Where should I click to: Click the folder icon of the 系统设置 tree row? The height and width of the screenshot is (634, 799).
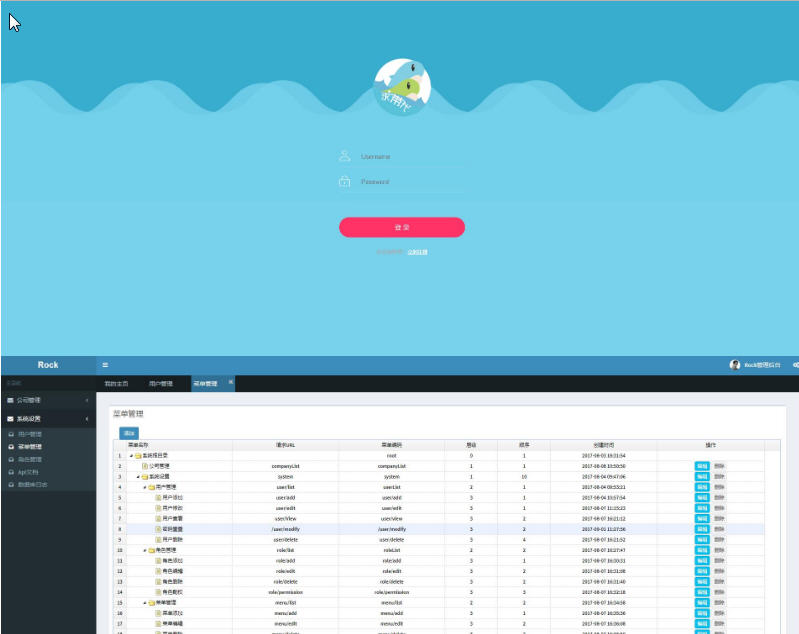click(x=145, y=477)
